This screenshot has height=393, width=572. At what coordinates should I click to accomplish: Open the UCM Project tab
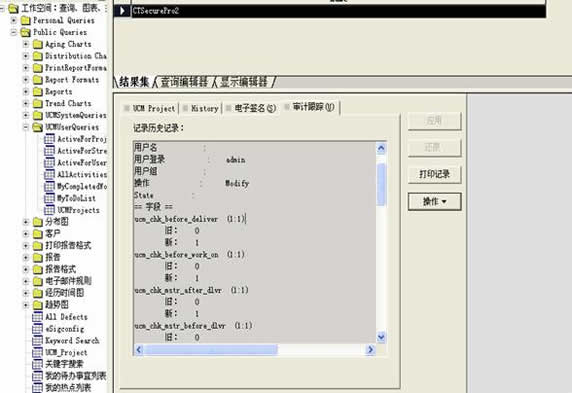150,108
